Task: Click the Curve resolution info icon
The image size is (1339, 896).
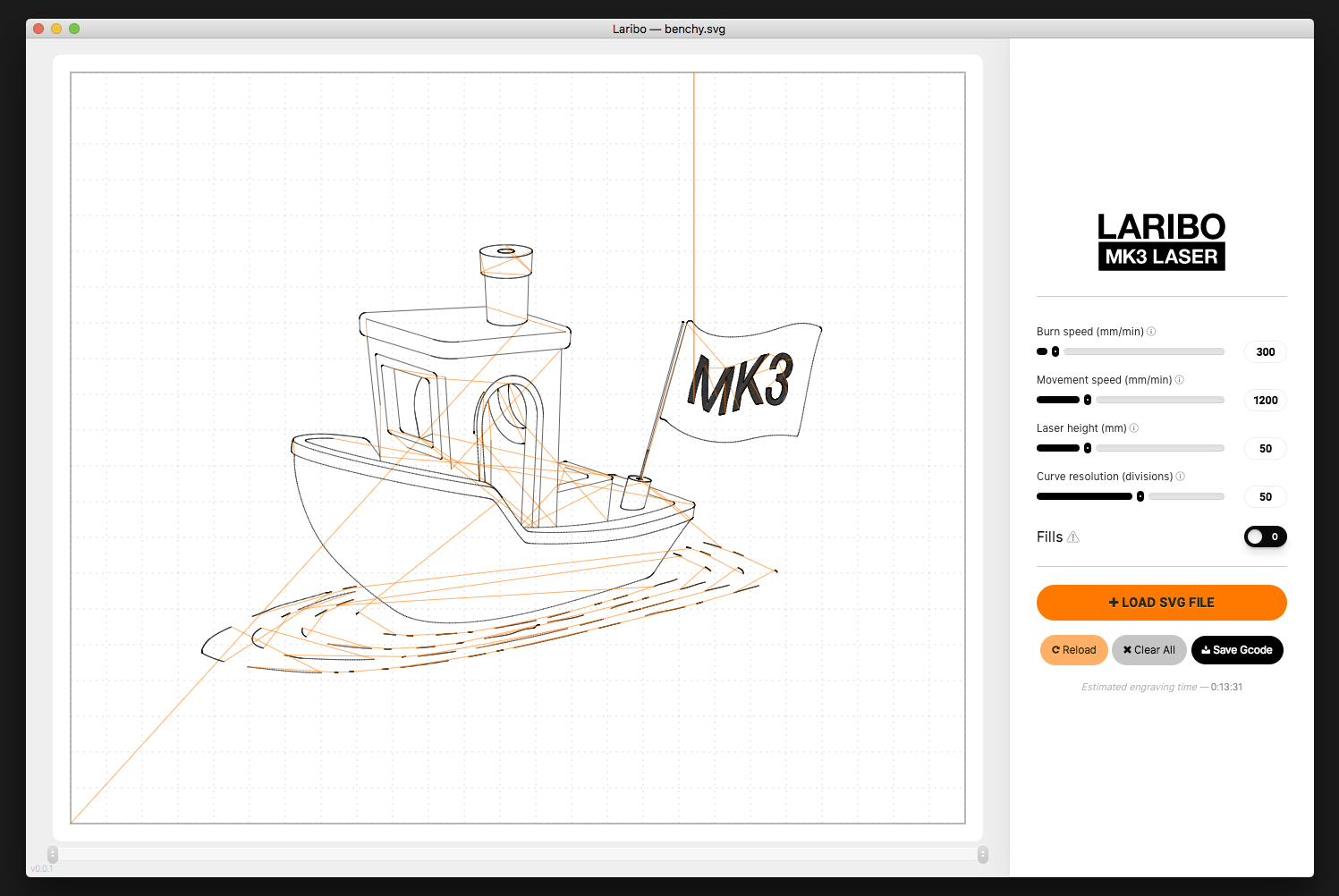Action: (x=1180, y=476)
